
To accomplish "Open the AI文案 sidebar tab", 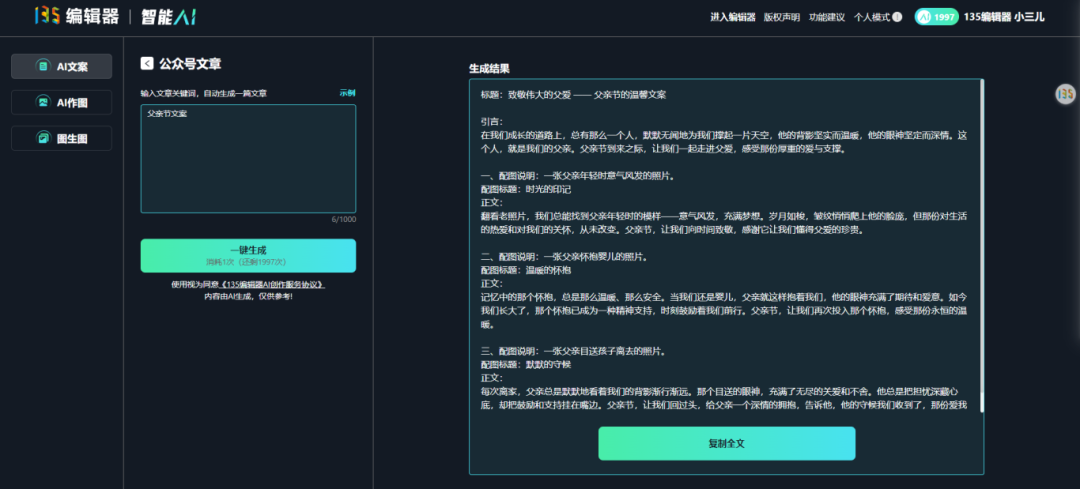I will tap(61, 67).
